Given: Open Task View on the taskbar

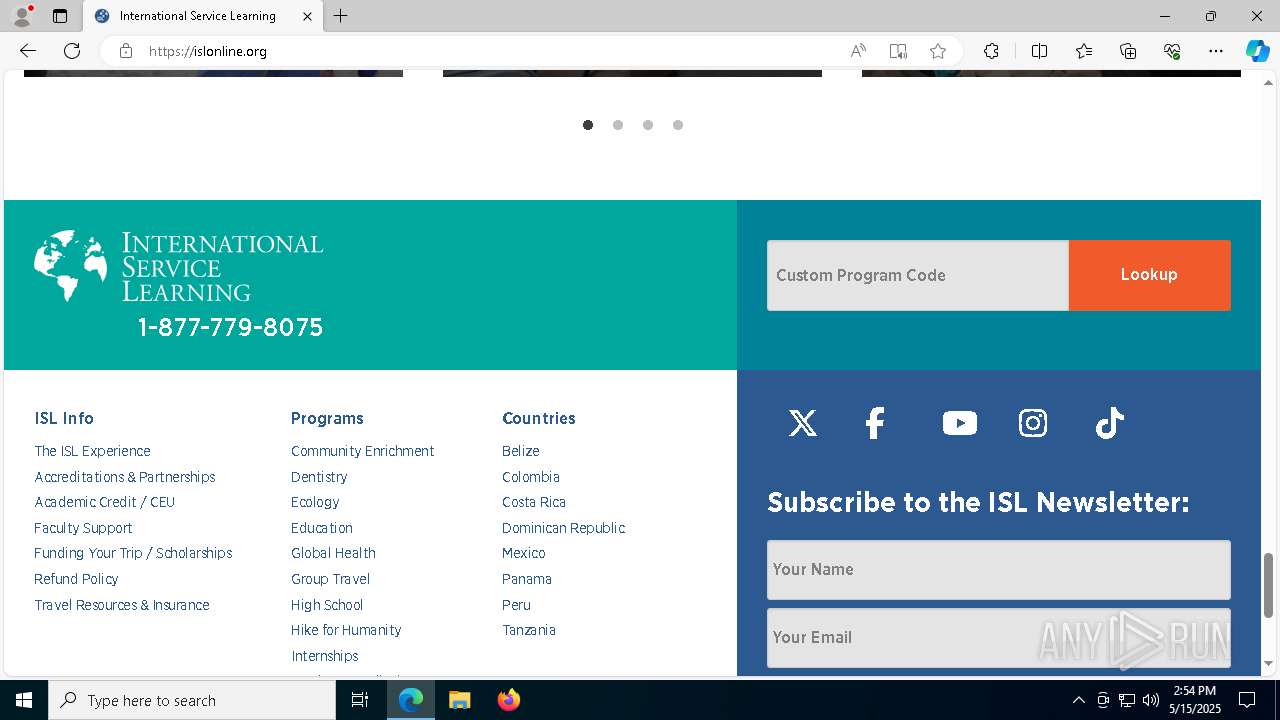Looking at the screenshot, I should (360, 700).
